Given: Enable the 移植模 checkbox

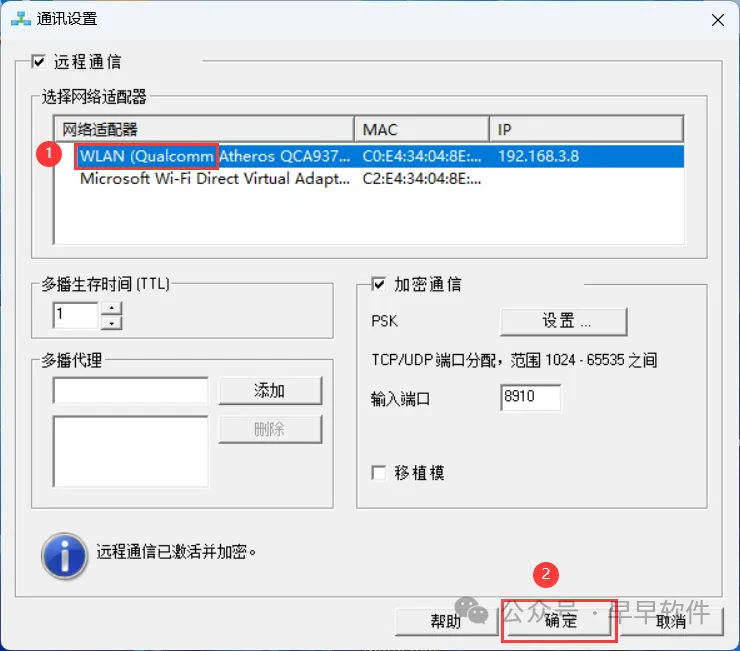Looking at the screenshot, I should [378, 473].
